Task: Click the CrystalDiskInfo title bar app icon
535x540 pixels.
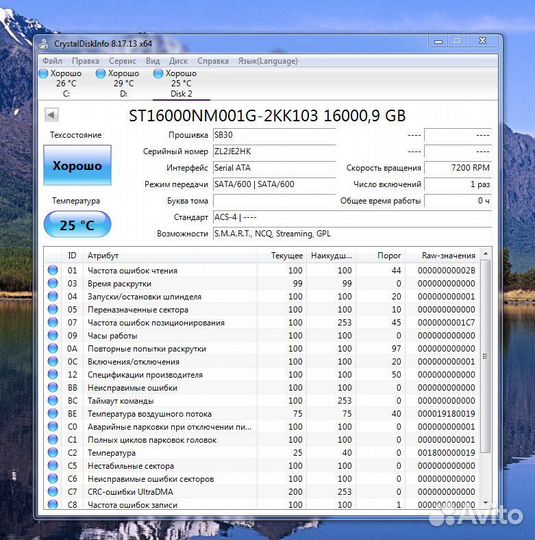Action: pos(44,44)
